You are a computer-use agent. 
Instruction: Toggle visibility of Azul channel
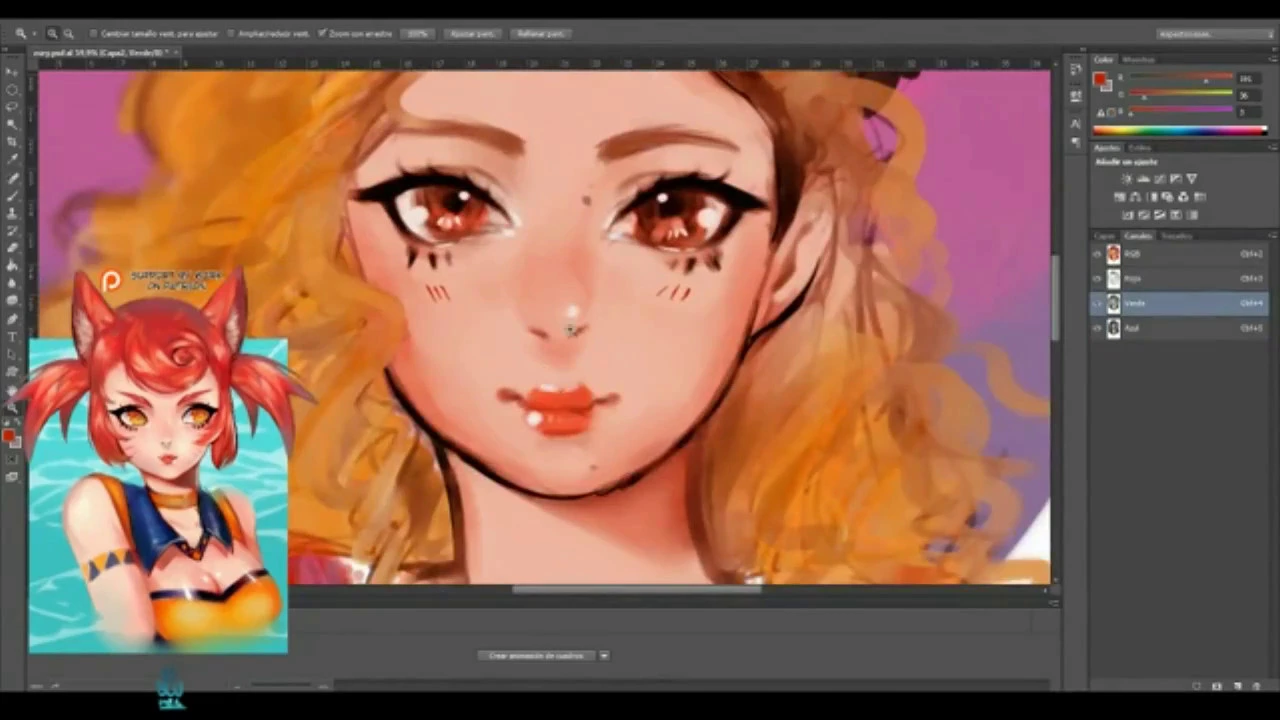[x=1097, y=328]
